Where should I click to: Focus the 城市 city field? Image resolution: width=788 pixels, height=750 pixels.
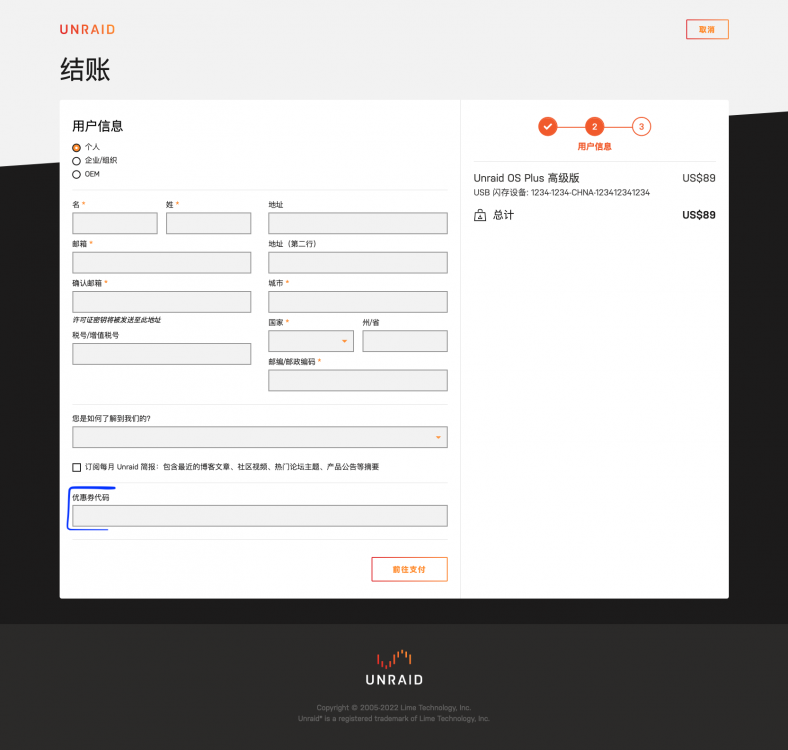(357, 302)
